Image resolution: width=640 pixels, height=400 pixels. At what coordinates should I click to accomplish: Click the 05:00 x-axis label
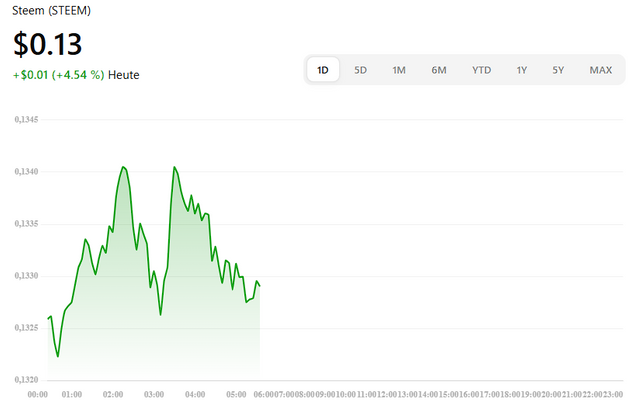pos(236,394)
